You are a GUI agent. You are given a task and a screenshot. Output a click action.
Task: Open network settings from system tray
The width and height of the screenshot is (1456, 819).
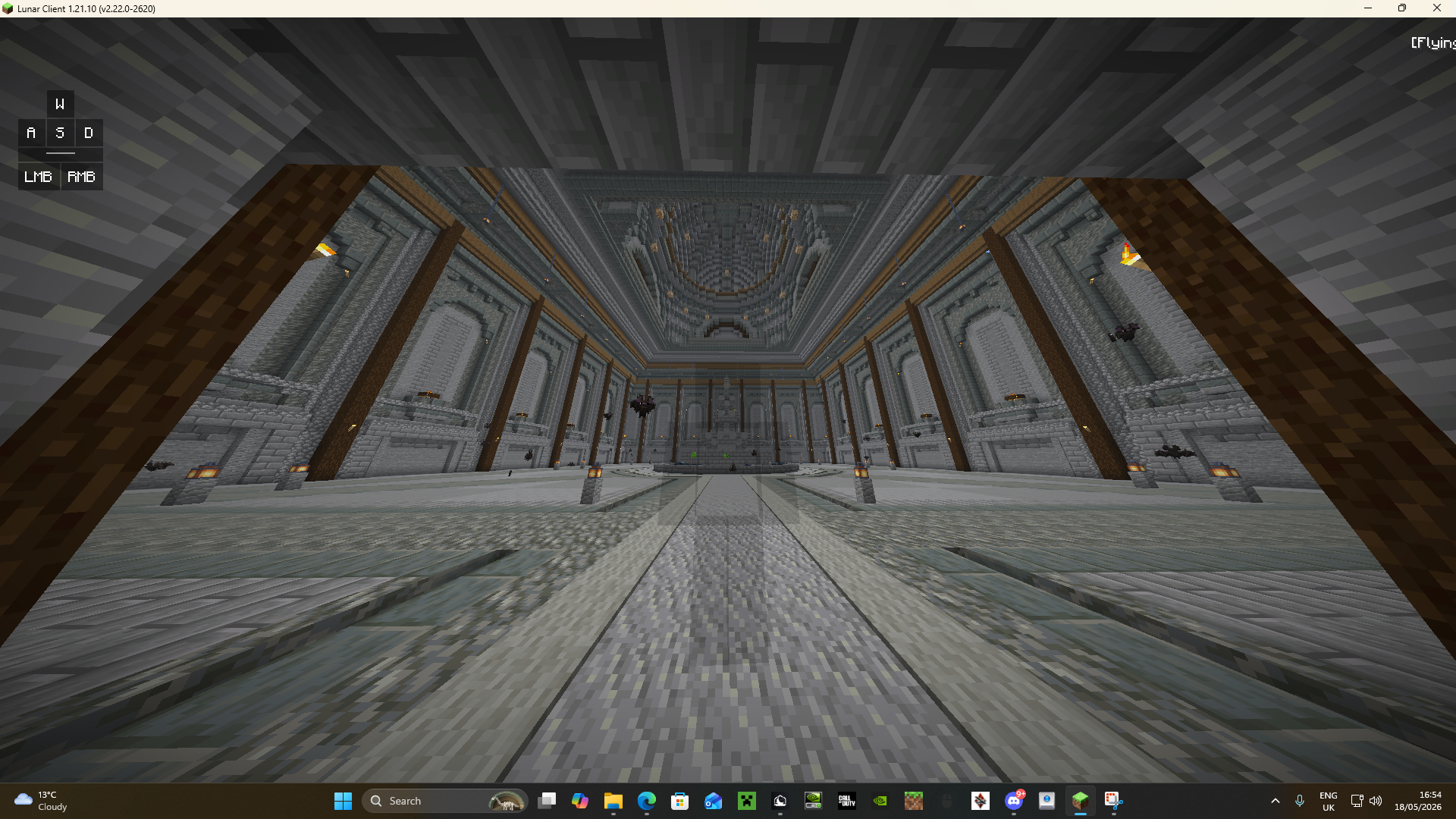tap(1357, 801)
